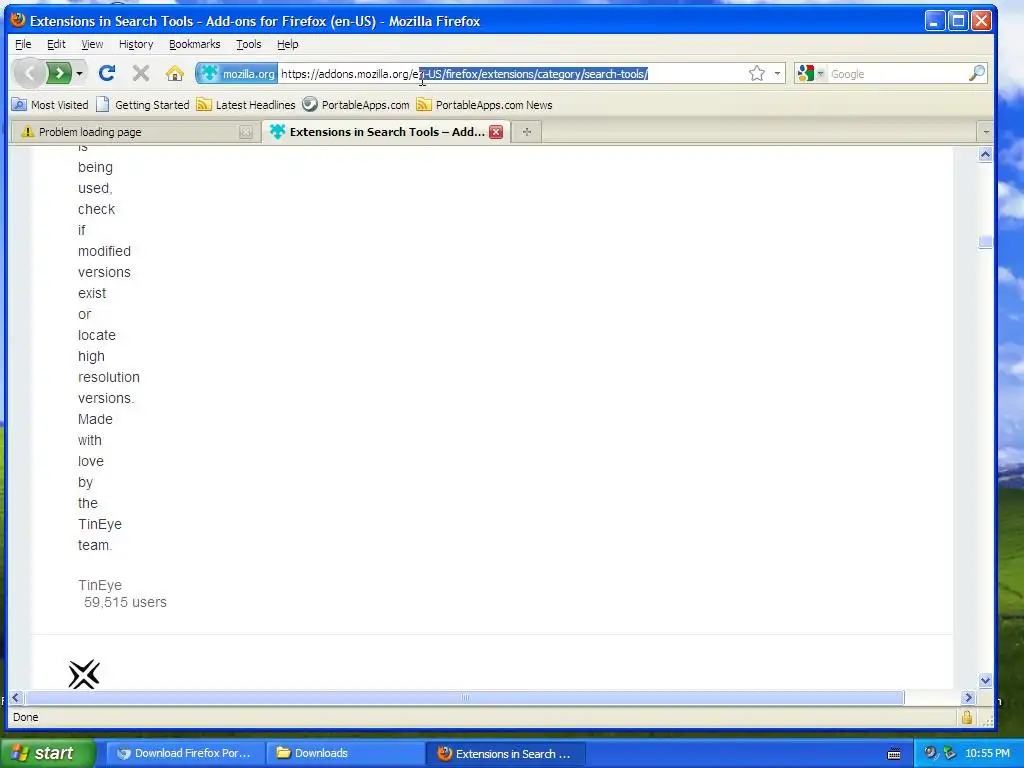The height and width of the screenshot is (768, 1024).
Task: Click the horizontal scrollbar thumb
Action: pyautogui.click(x=464, y=697)
